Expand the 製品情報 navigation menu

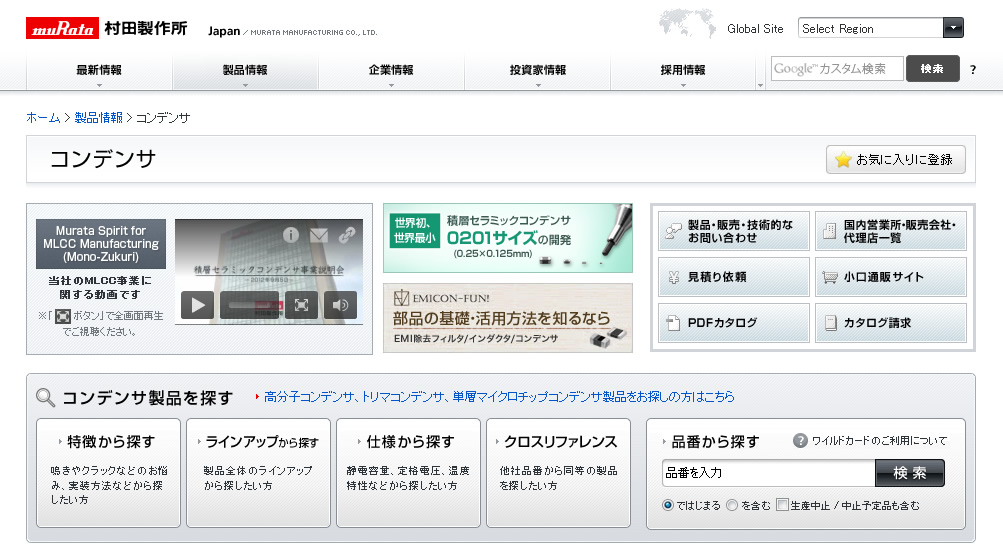click(x=245, y=71)
